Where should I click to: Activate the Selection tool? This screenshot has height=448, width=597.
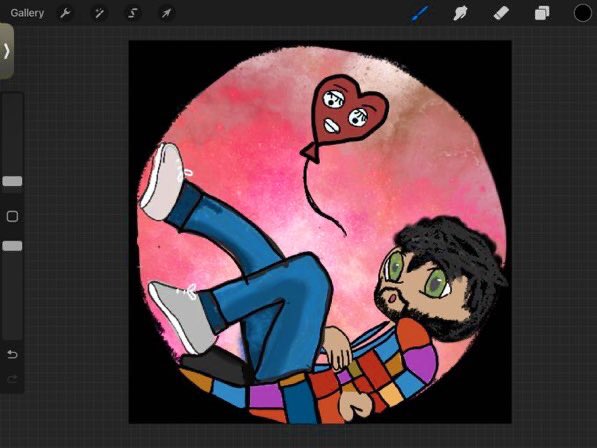pyautogui.click(x=132, y=14)
